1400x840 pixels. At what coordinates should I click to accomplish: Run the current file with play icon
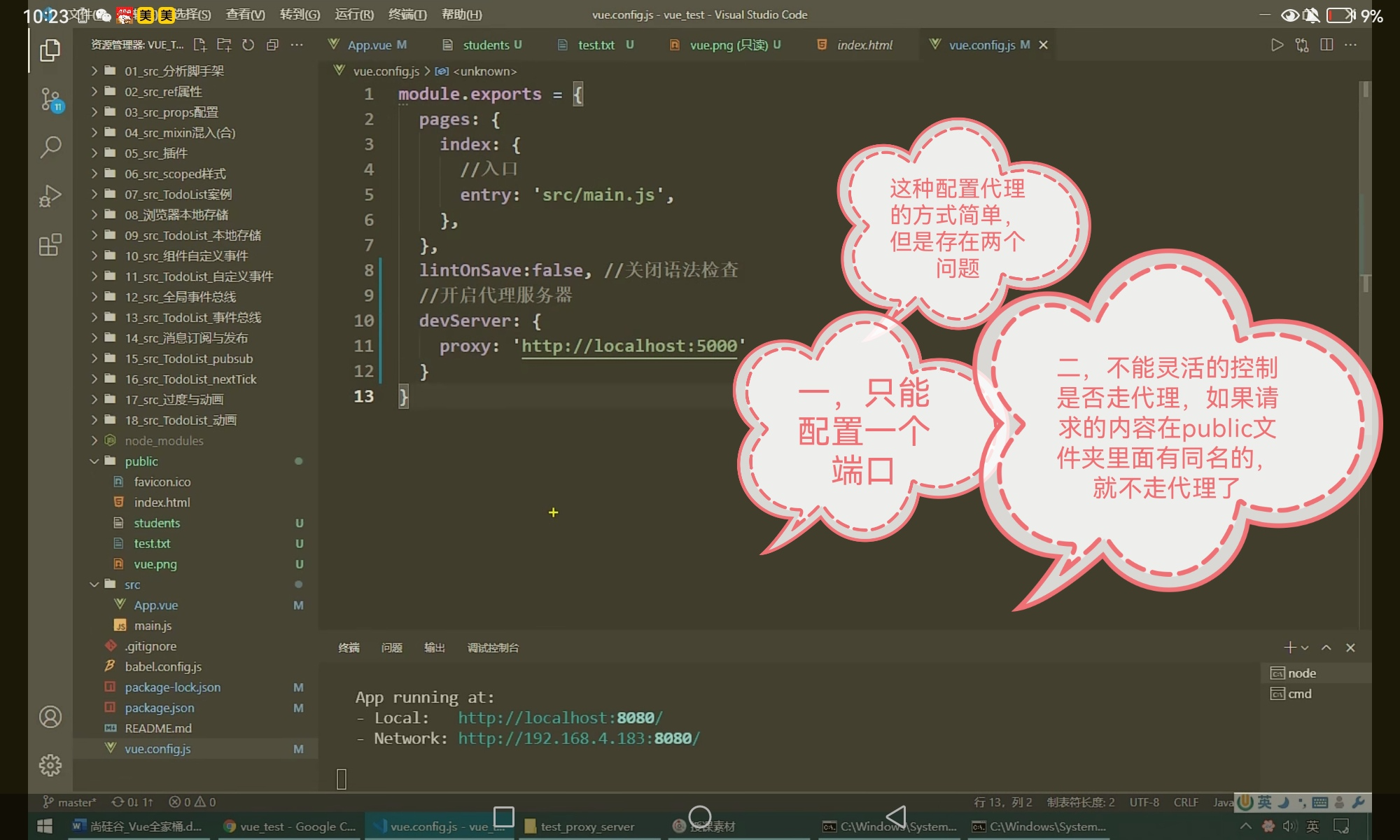1277,45
